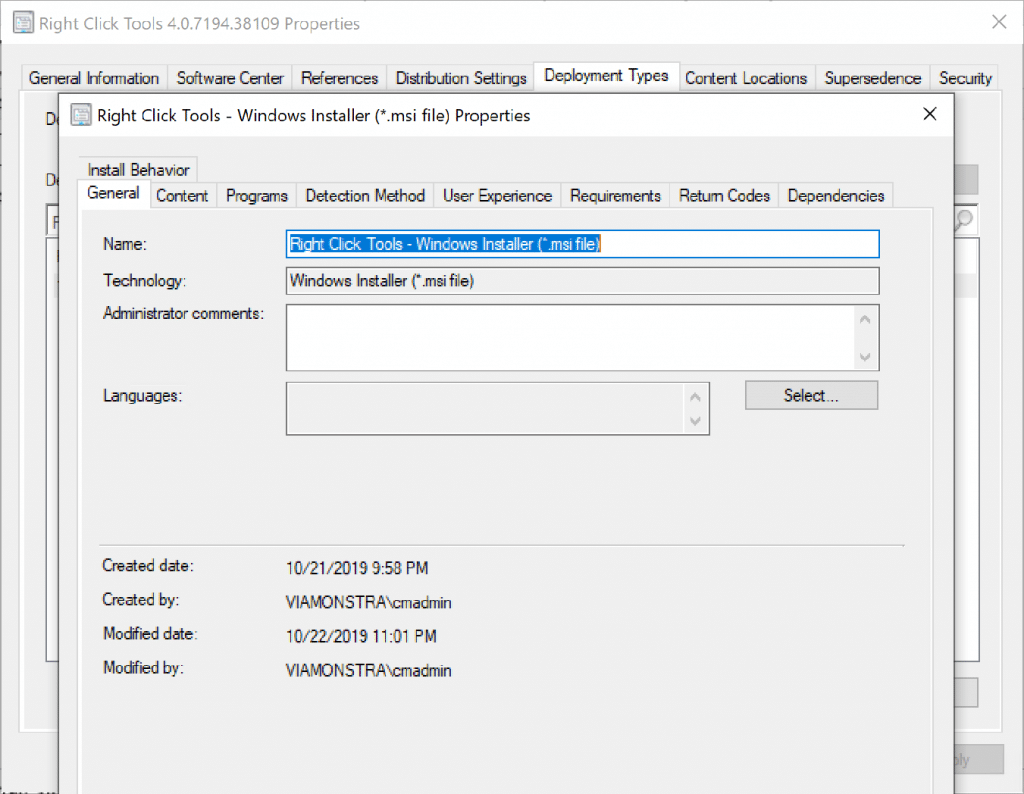Screen dimensions: 1024x794
Task: Click the Name field containing Right Click Tools
Action: 582,243
